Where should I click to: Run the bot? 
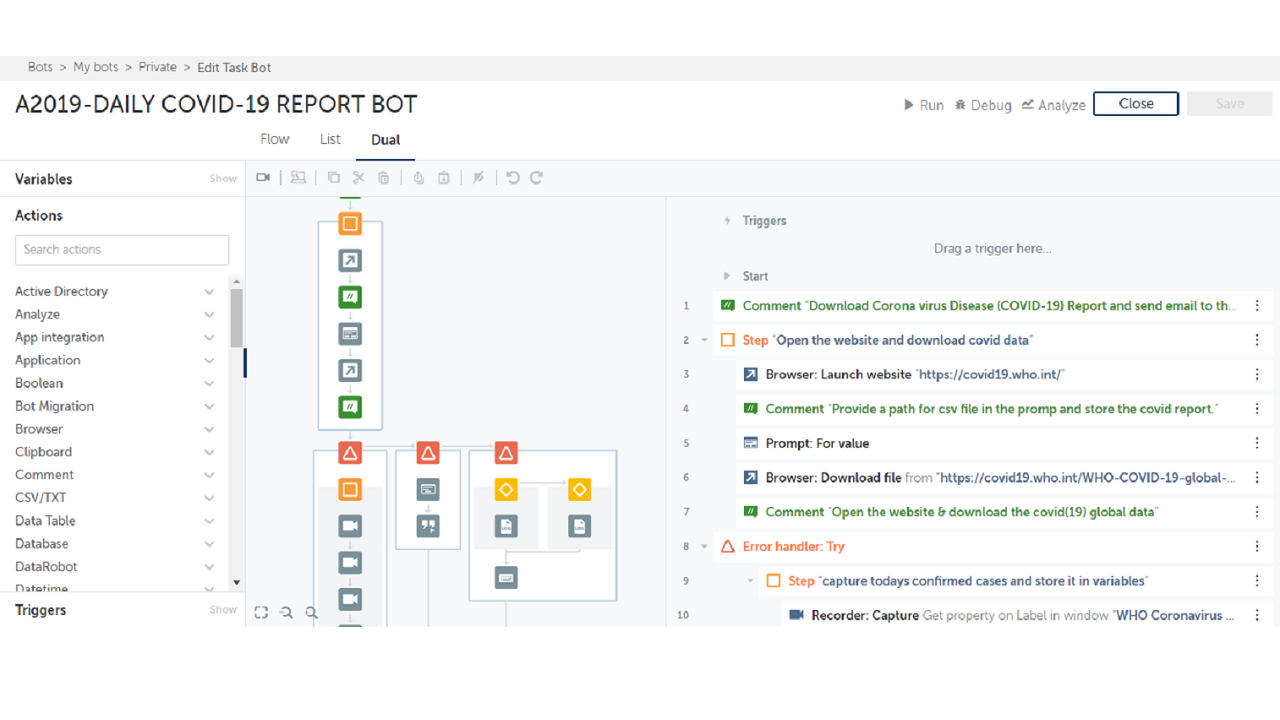[923, 105]
